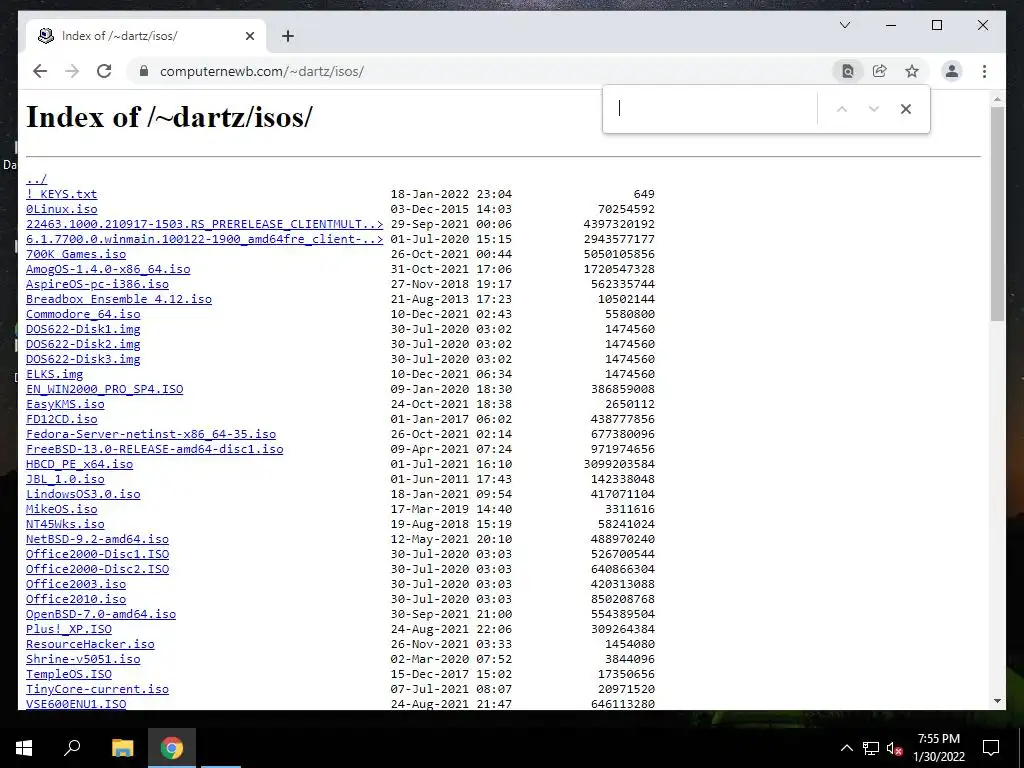Open JBL_1.0.iso link
1024x768 pixels.
[x=65, y=479]
